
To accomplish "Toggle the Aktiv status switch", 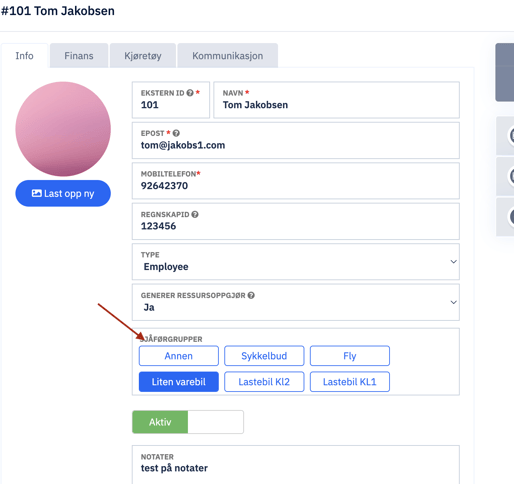I will point(188,422).
